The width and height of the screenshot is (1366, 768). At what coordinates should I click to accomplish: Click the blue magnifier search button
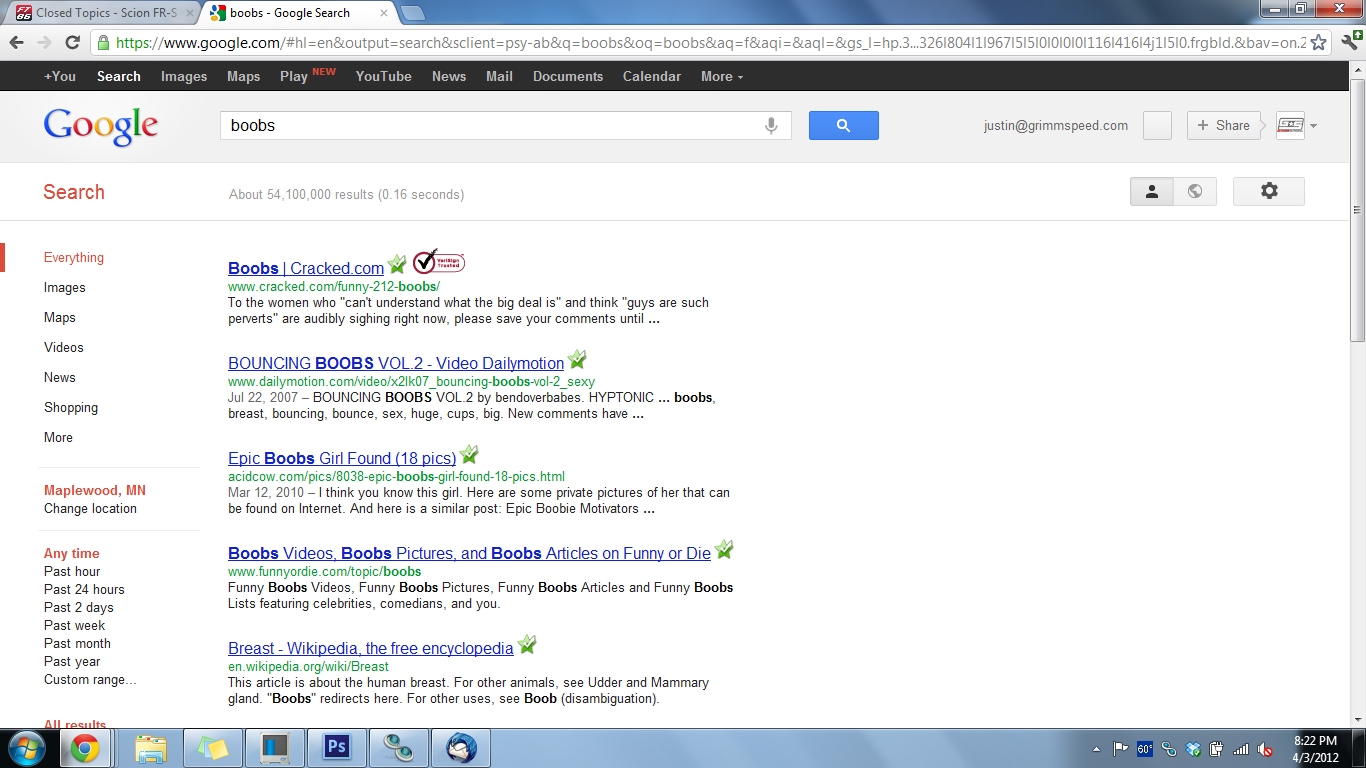[843, 125]
